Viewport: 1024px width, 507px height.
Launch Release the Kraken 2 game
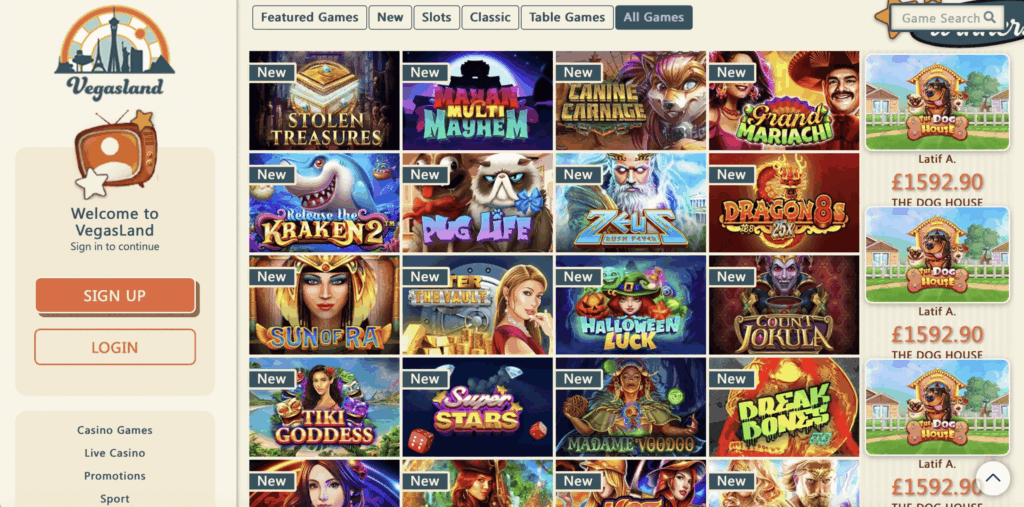(324, 203)
